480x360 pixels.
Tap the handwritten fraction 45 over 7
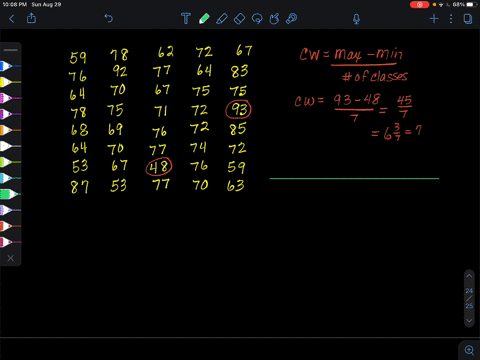click(x=404, y=106)
